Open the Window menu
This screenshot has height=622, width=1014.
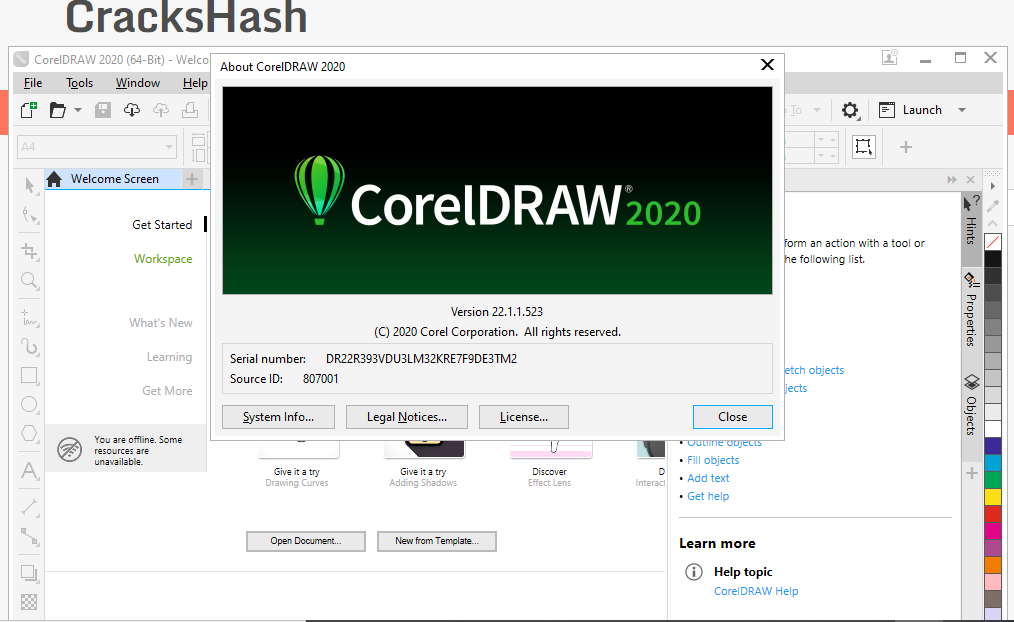[x=137, y=82]
